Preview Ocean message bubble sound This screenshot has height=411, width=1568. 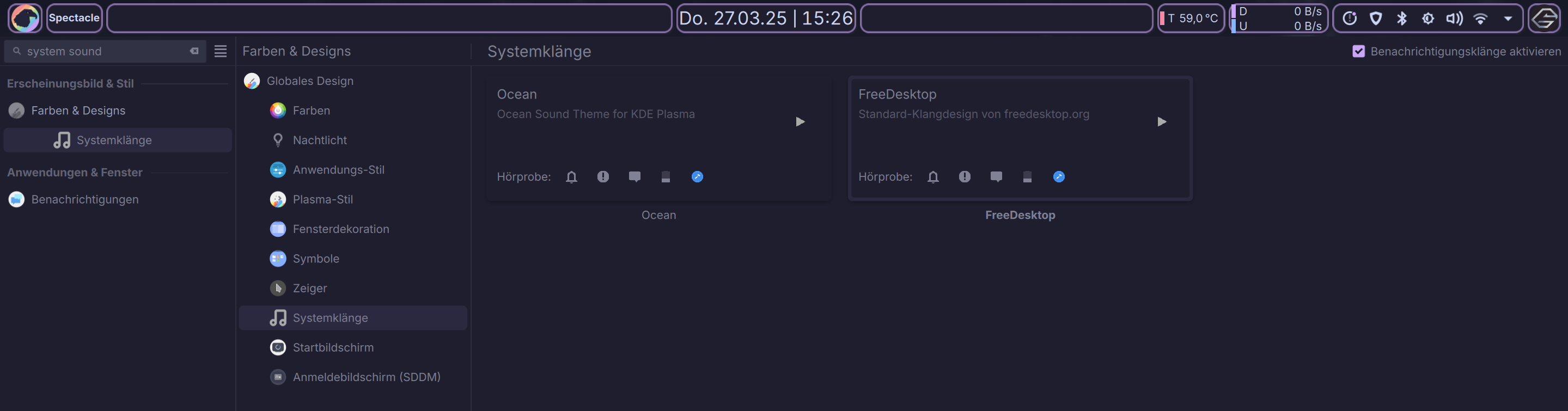(634, 177)
